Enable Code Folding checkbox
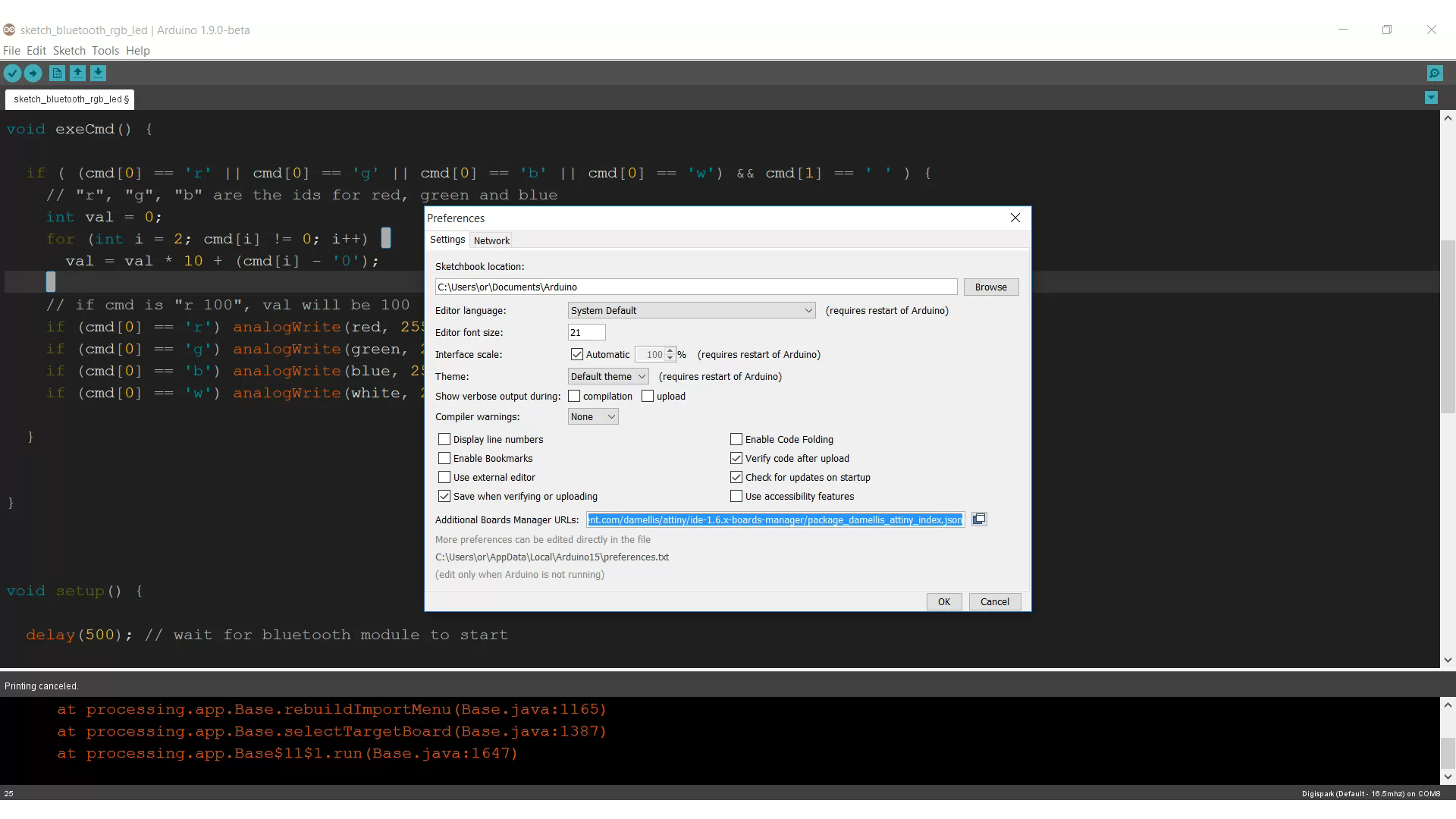 [x=736, y=439]
